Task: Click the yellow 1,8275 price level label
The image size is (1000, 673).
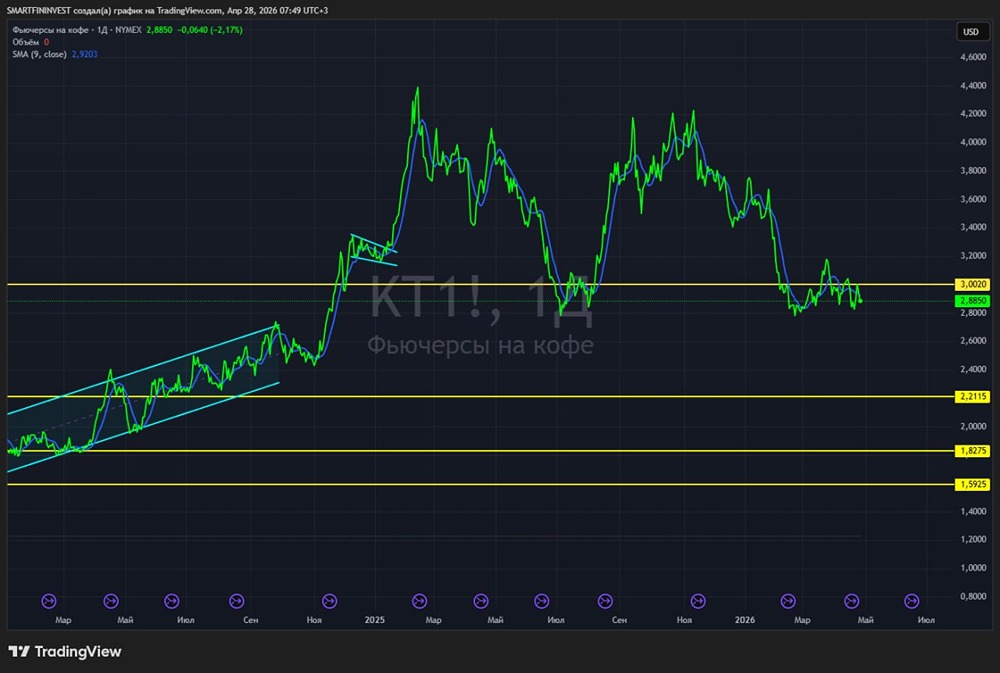Action: pos(972,451)
